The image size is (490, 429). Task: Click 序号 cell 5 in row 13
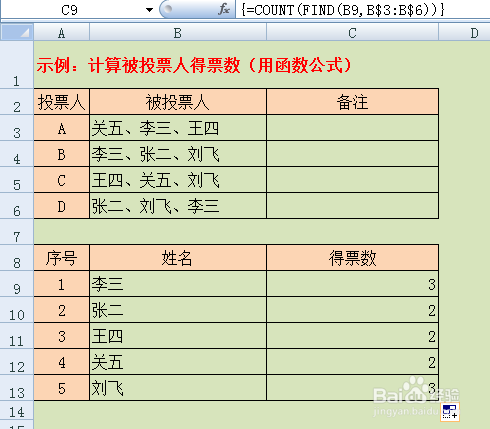[x=62, y=388]
